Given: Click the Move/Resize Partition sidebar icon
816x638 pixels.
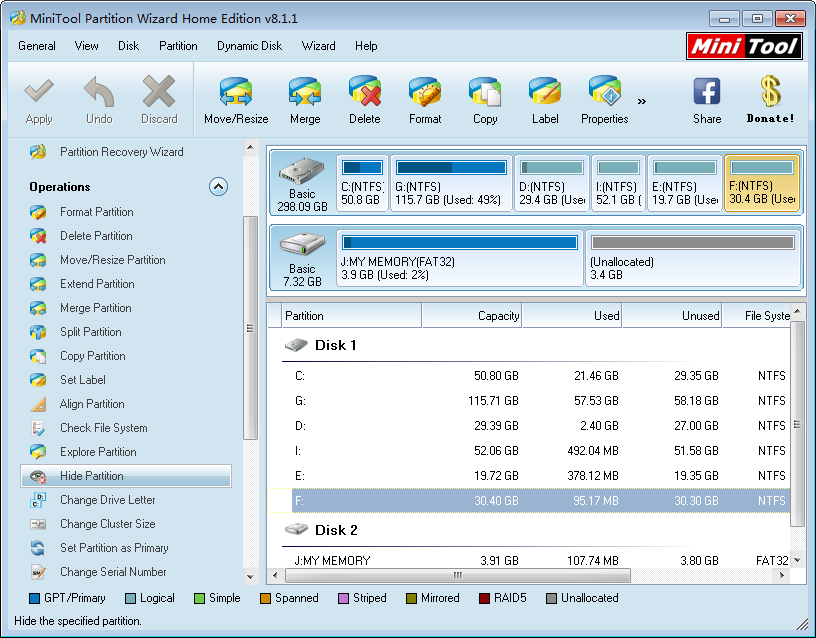Looking at the screenshot, I should [x=38, y=260].
